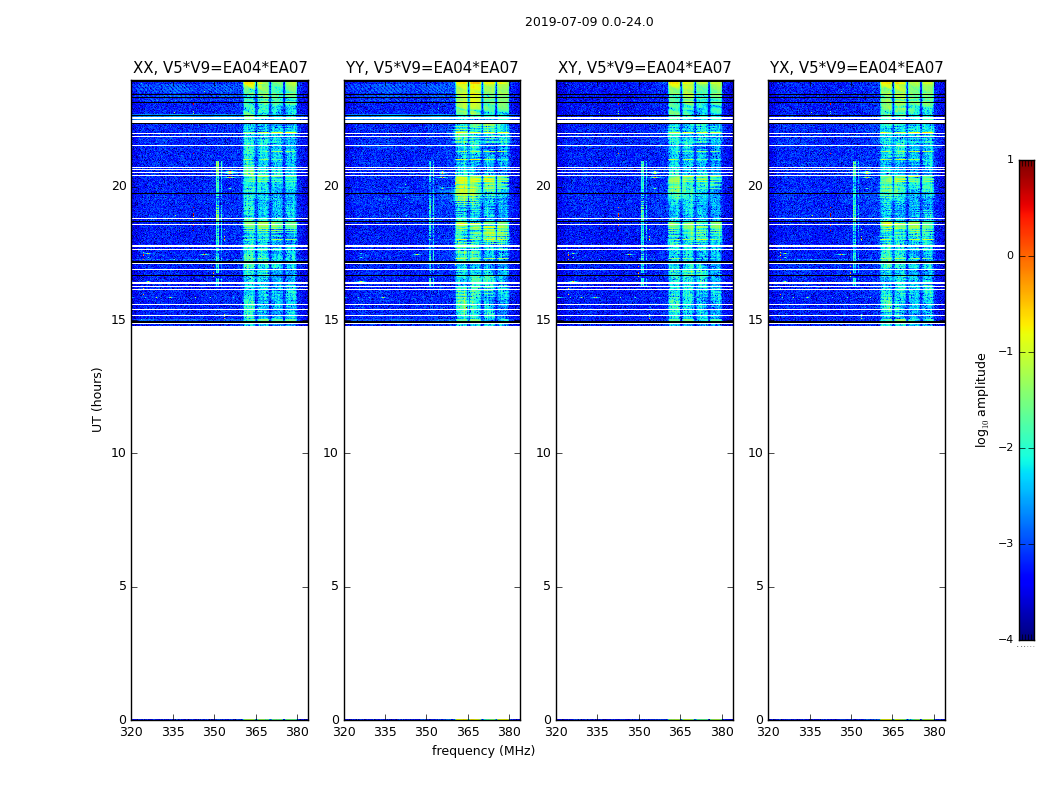1050x800 pixels.
Task: Select the XX panel title text
Action: click(220, 68)
